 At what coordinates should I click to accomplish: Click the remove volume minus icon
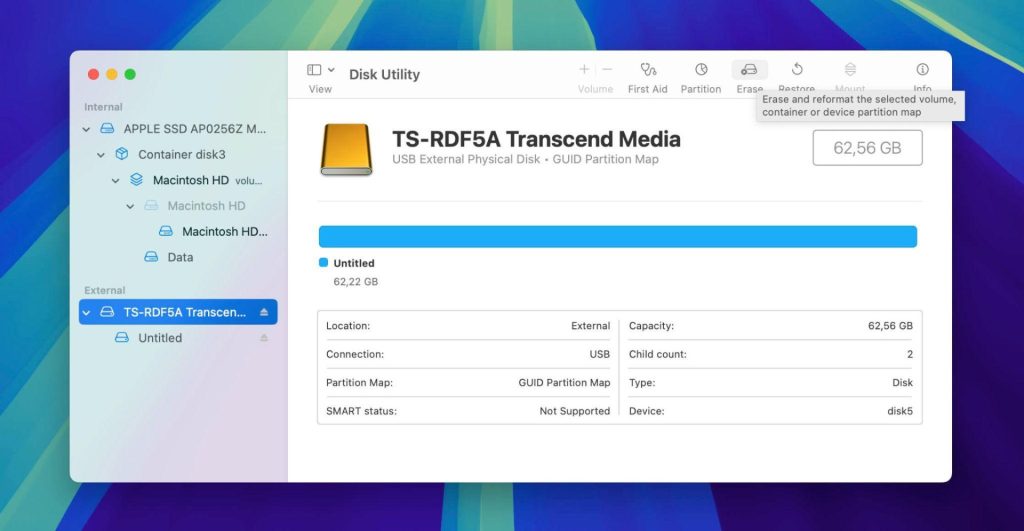[x=607, y=69]
